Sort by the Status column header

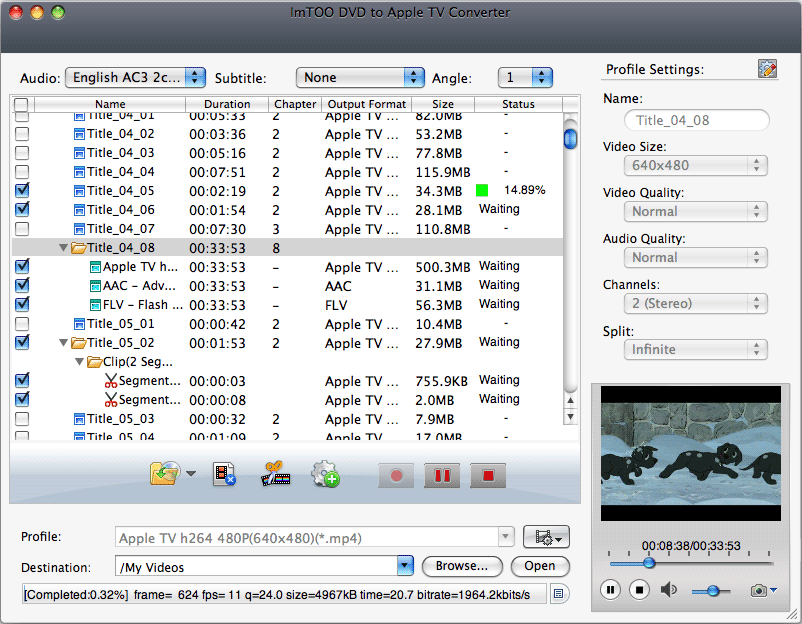pos(518,104)
